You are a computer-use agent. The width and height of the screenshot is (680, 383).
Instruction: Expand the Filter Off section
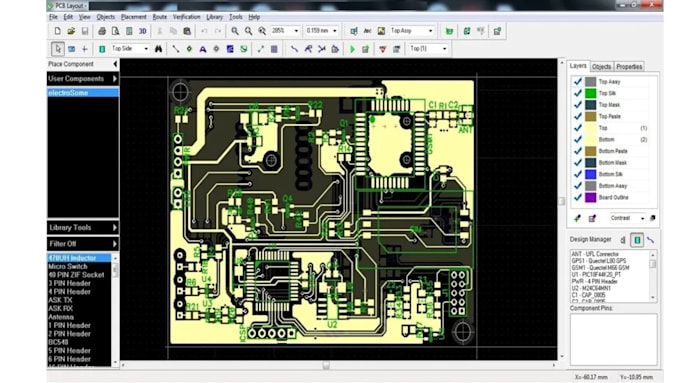(82, 244)
